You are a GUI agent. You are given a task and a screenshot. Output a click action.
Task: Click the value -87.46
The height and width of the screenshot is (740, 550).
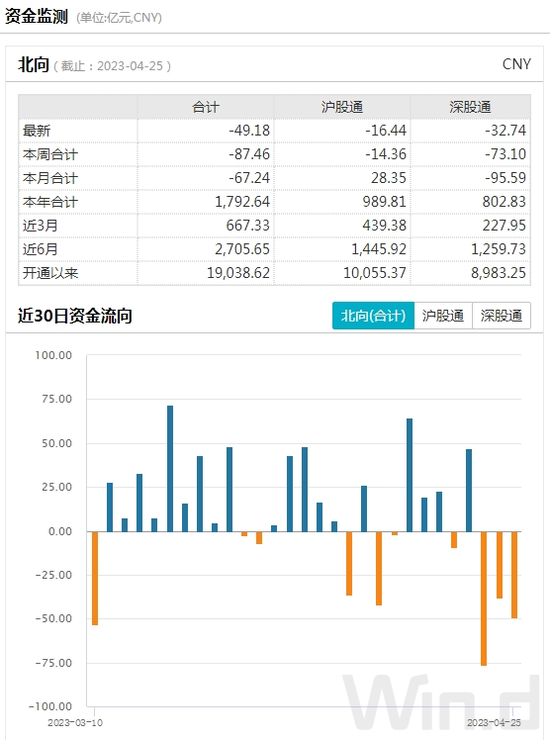(x=249, y=154)
